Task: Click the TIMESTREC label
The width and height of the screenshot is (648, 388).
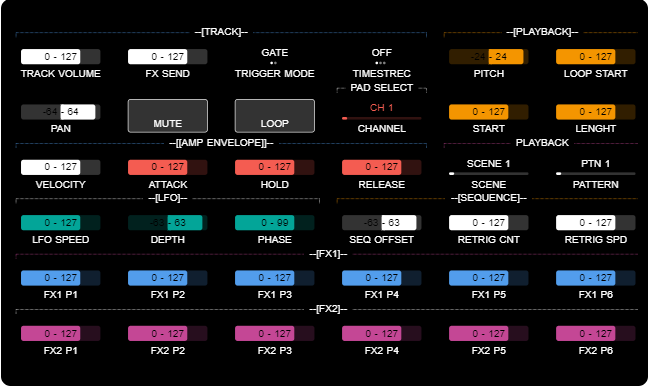Action: tap(381, 74)
